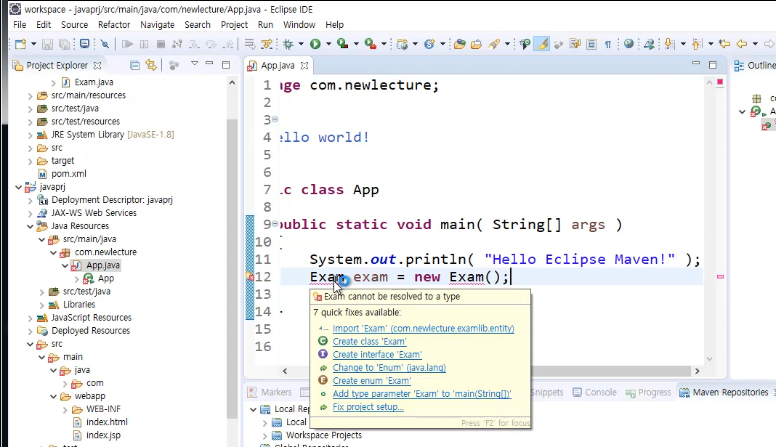The image size is (776, 447).
Task: Click the error marker on line 12
Action: [250, 277]
